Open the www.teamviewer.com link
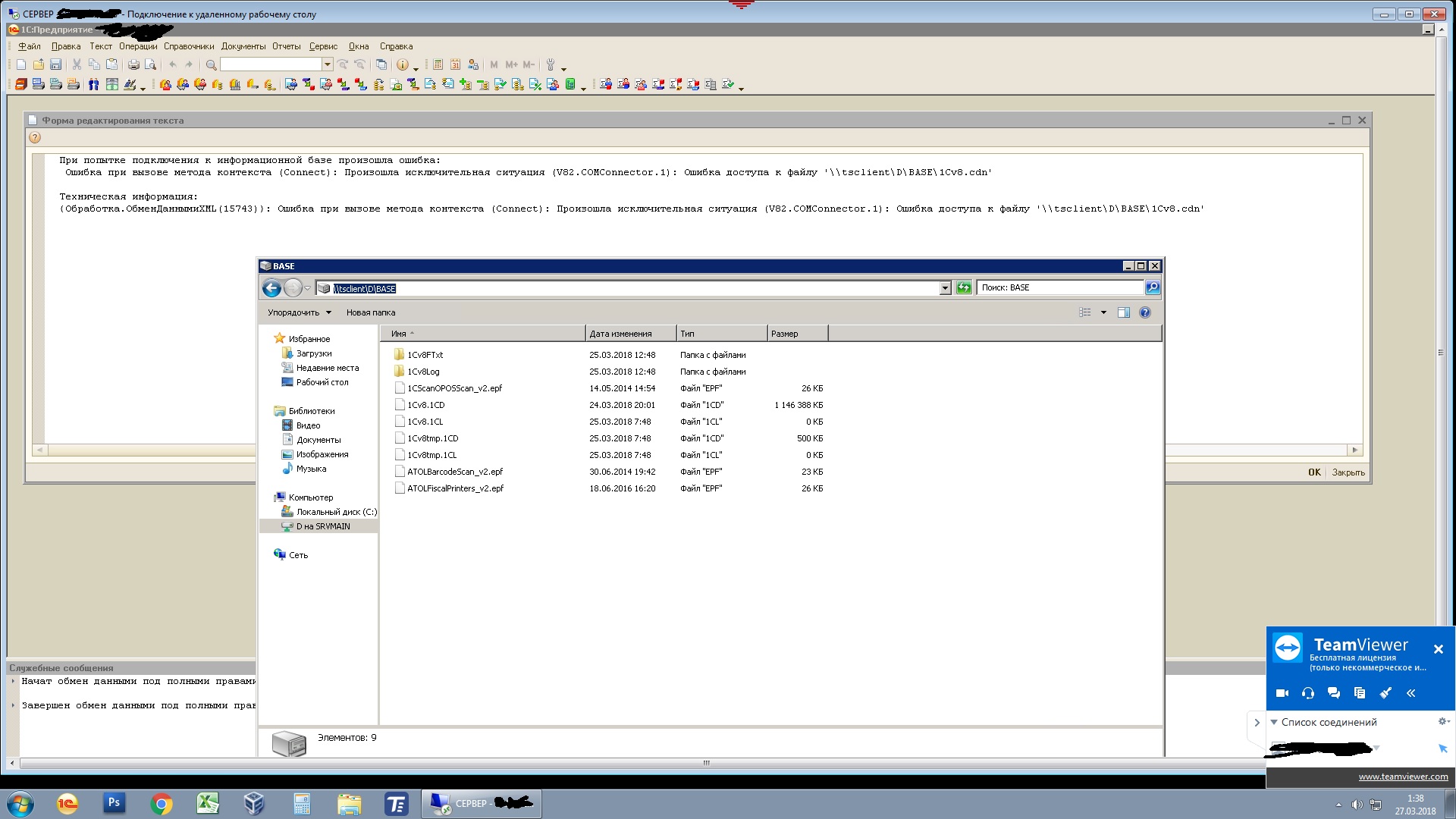The height and width of the screenshot is (819, 1456). [1402, 777]
